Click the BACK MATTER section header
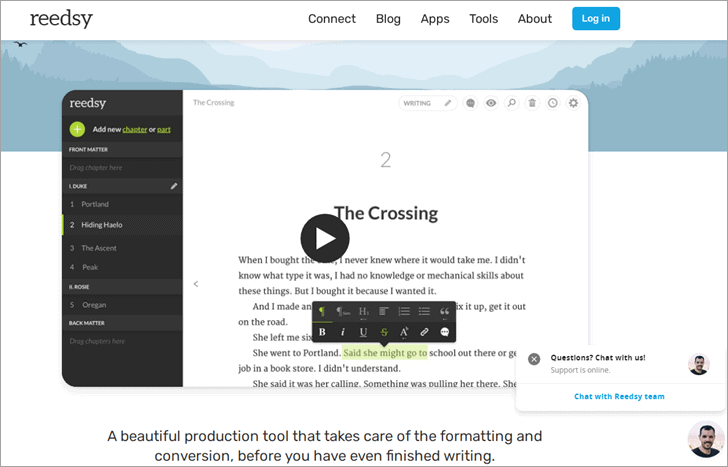728x467 pixels. 123,323
